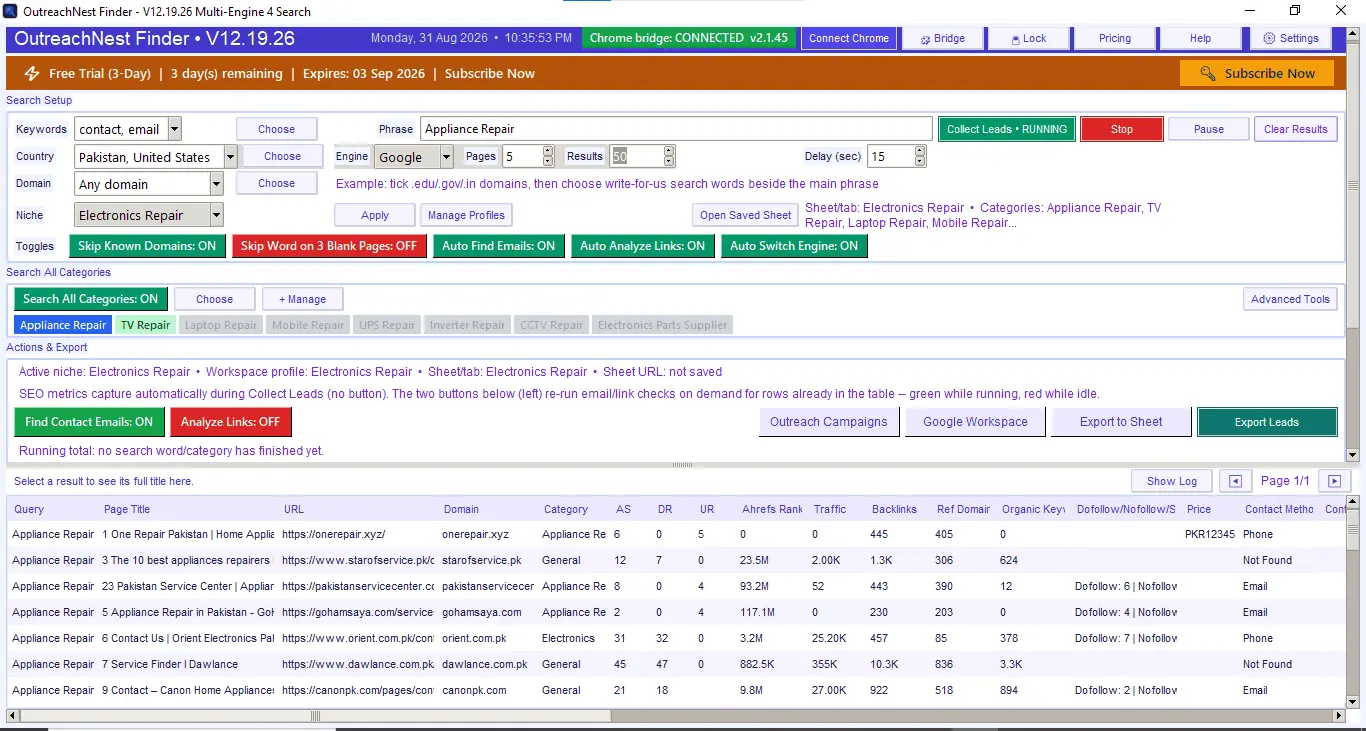Click the lightning bolt trial icon
The image size is (1366, 731).
coord(32,74)
